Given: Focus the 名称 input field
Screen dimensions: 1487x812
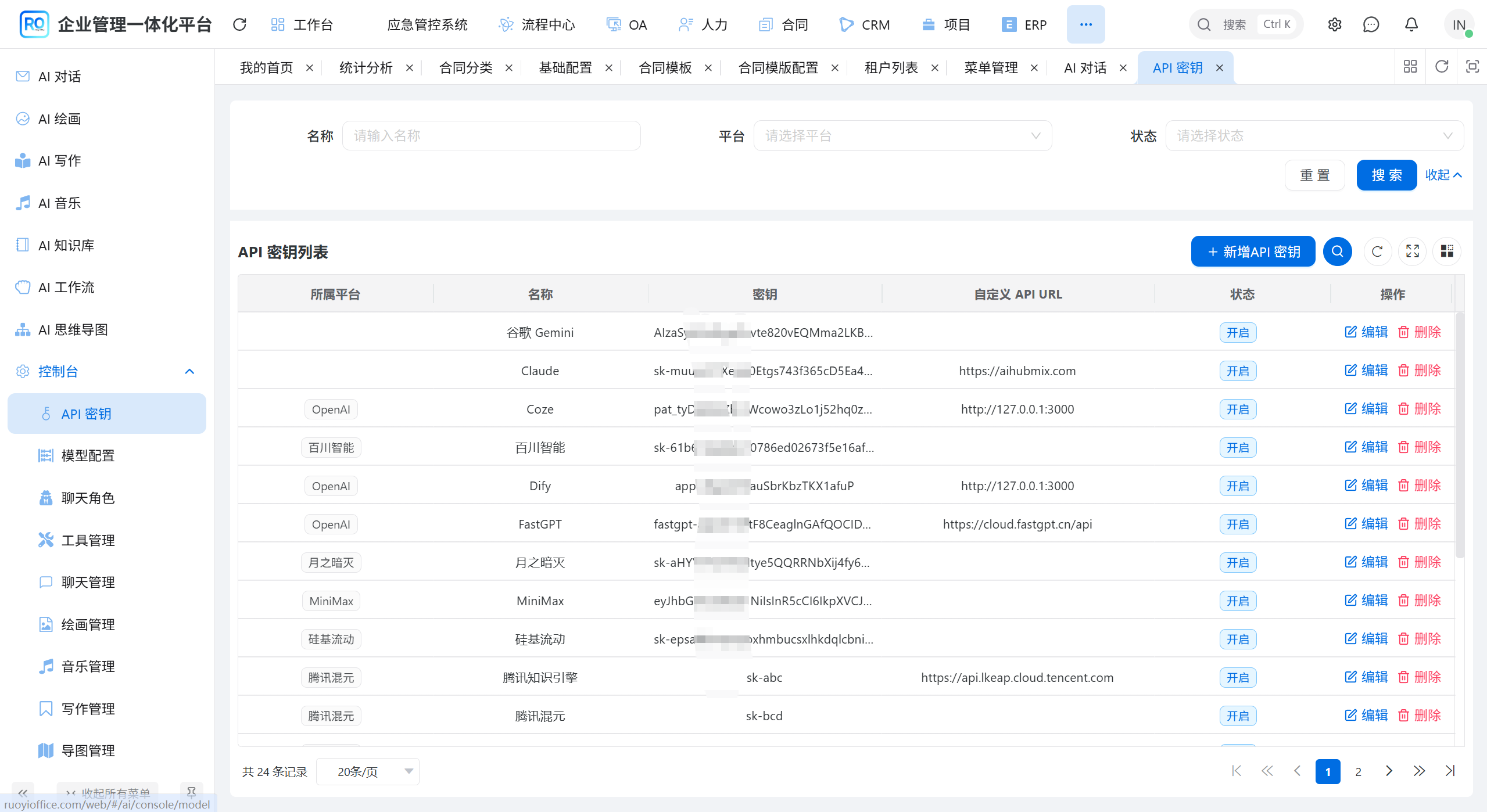Looking at the screenshot, I should click(x=492, y=136).
